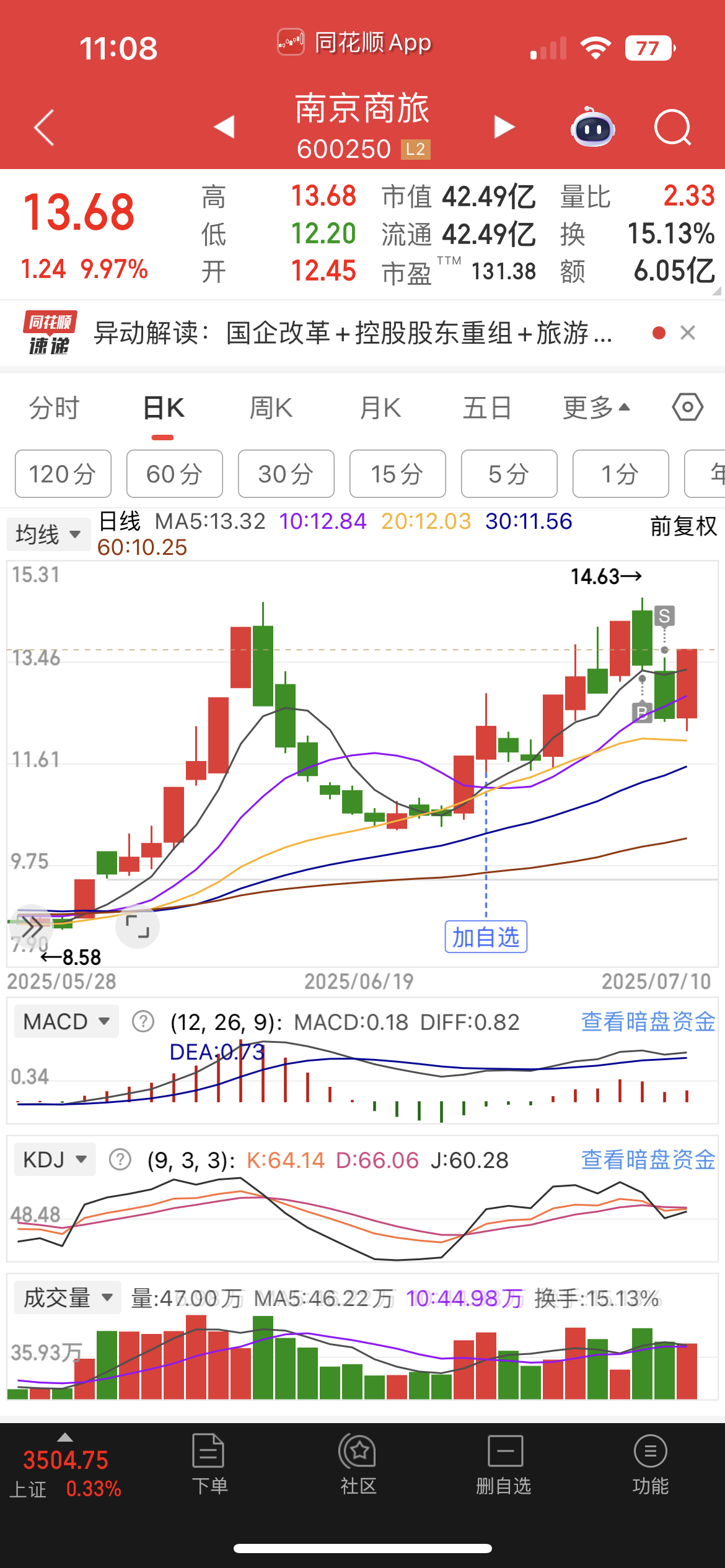Tap the B buy marker on chart
Viewport: 725px width, 1568px height.
pos(643,712)
